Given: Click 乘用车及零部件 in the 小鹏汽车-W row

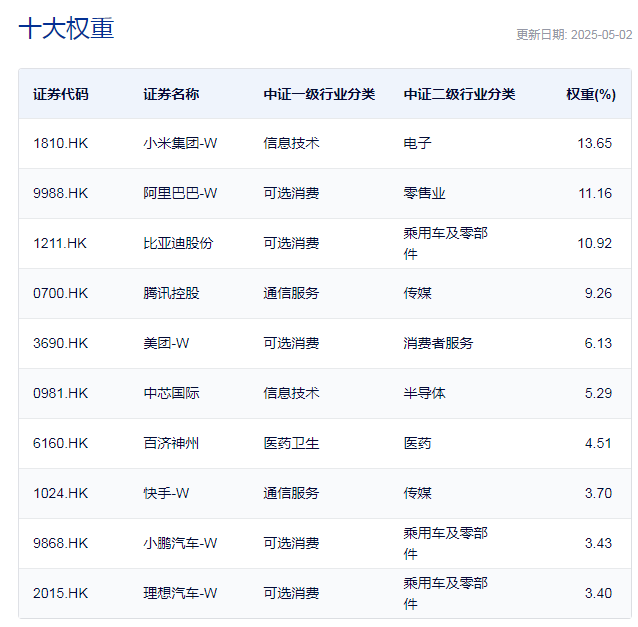Looking at the screenshot, I should (446, 544).
